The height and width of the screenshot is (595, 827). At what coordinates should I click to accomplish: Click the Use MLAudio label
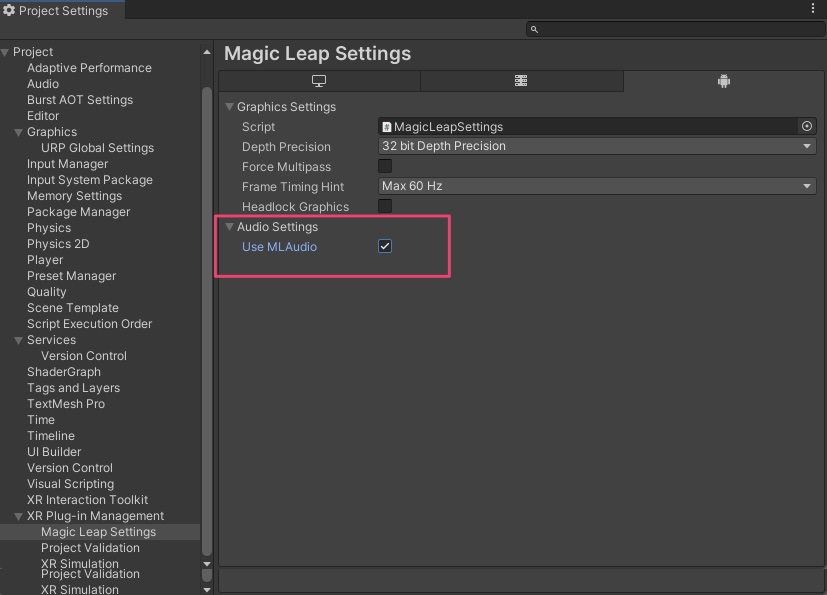280,247
